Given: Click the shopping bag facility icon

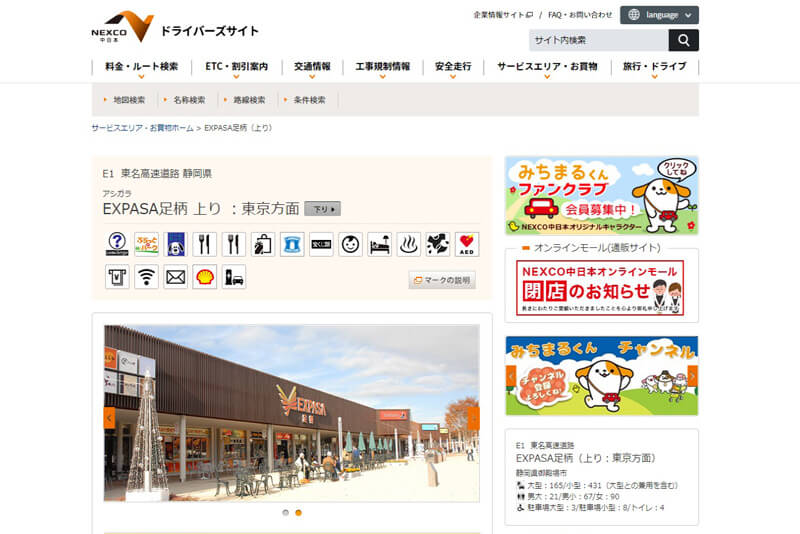Looking at the screenshot, I should pos(263,244).
